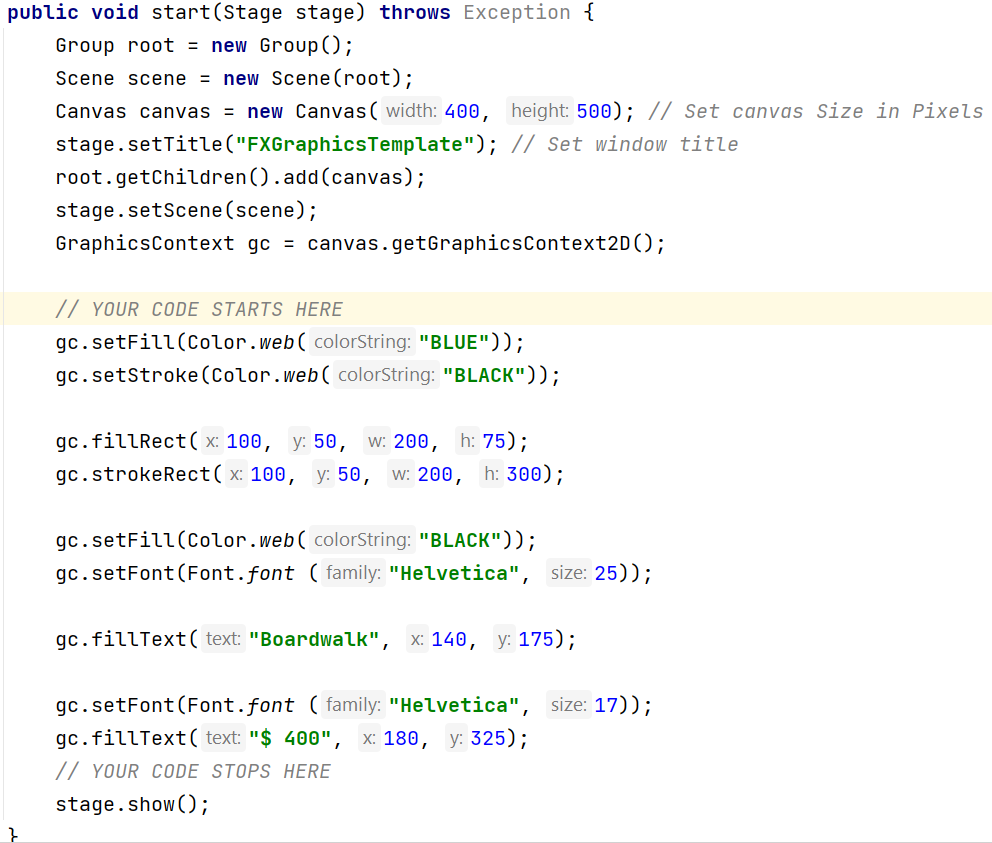Click the fillRect height value 75

[x=494, y=441]
